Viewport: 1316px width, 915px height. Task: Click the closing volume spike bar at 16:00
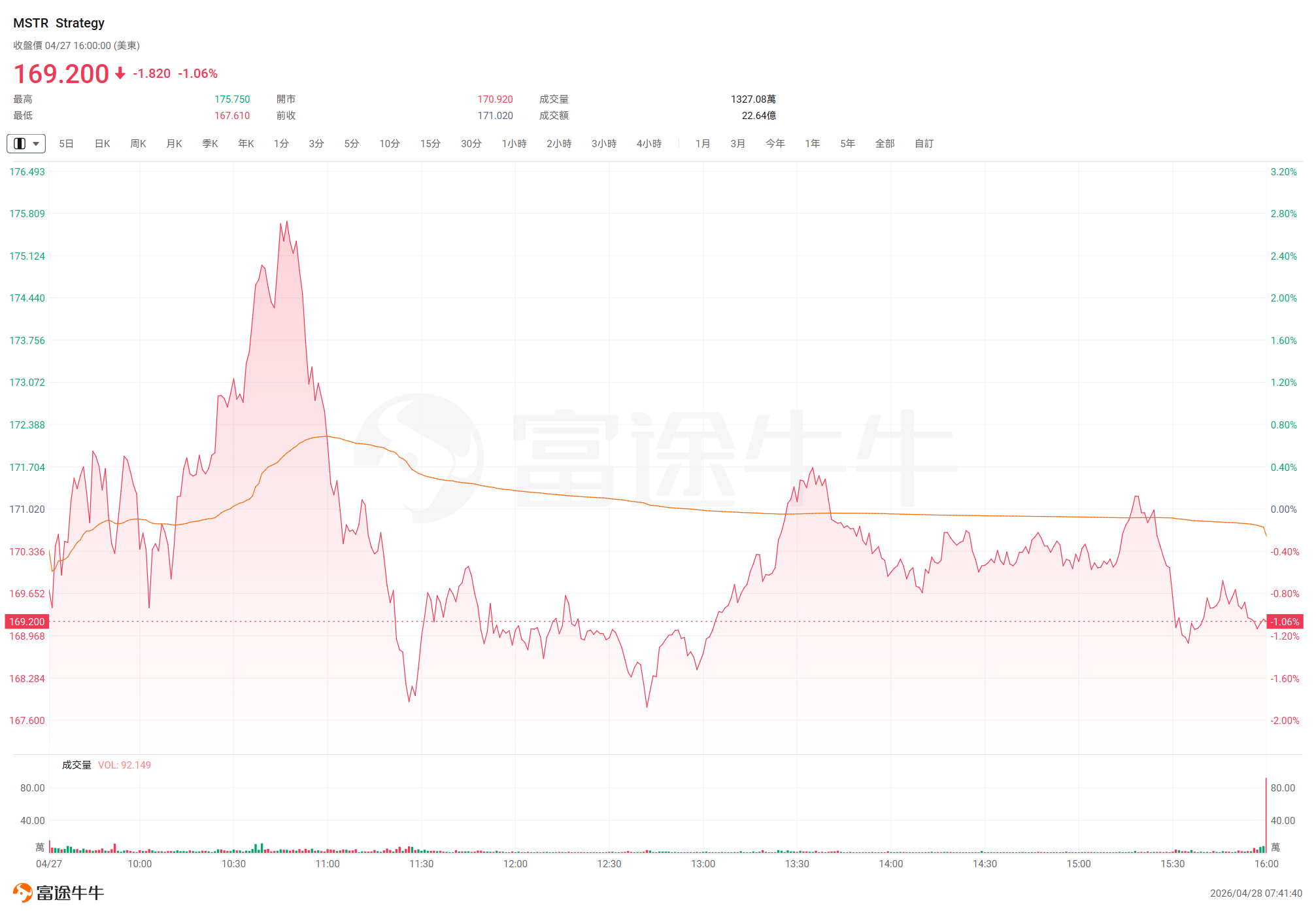(x=1266, y=815)
